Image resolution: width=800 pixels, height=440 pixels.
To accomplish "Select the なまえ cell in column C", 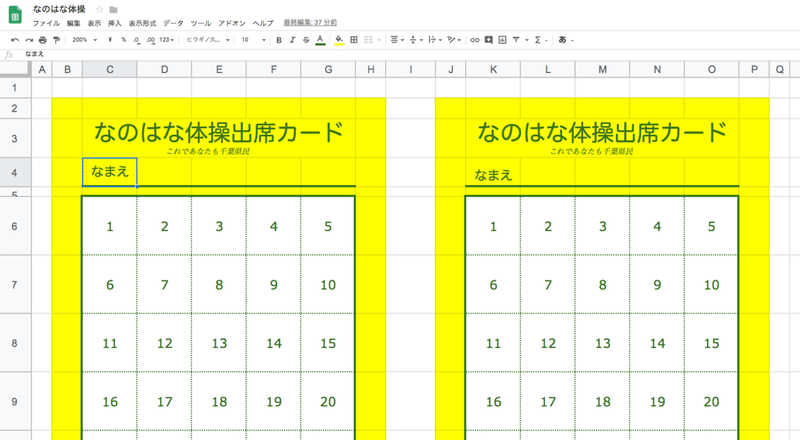I will coord(110,172).
